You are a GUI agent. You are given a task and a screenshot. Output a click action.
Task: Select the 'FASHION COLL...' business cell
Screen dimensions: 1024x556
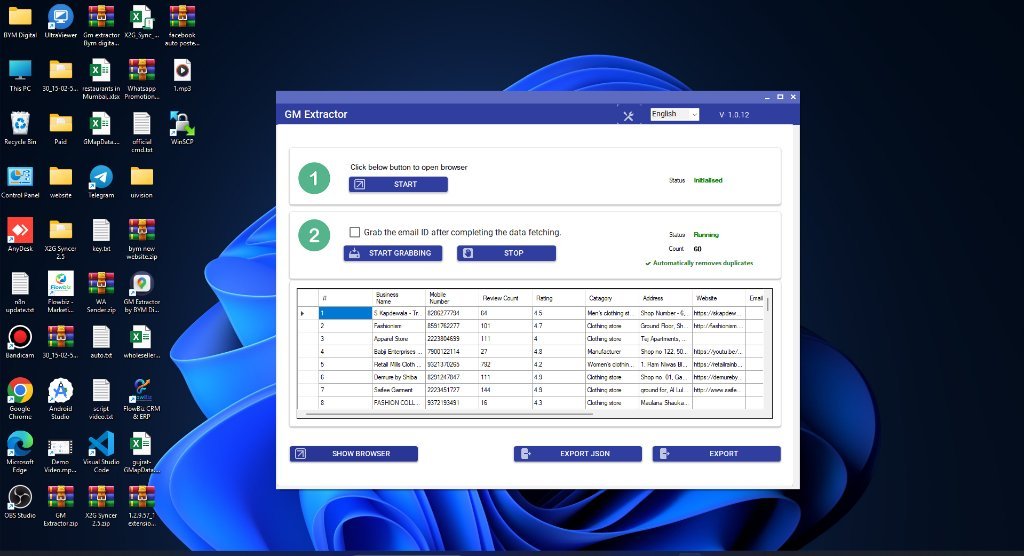point(398,402)
